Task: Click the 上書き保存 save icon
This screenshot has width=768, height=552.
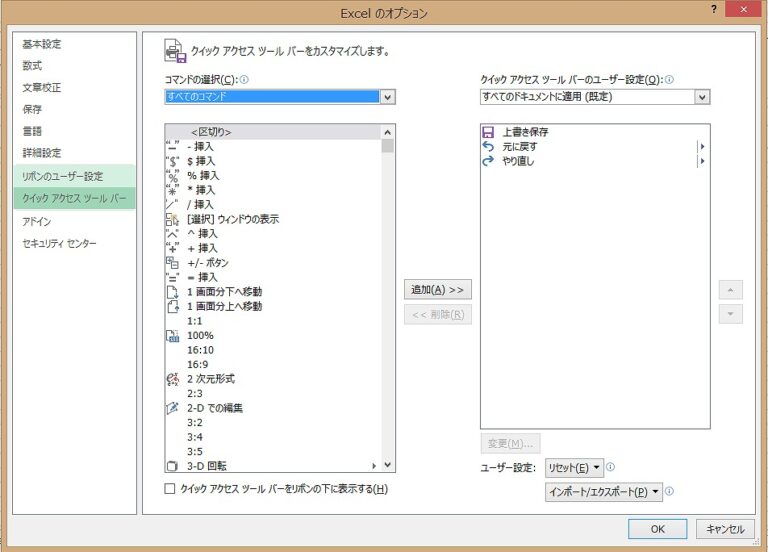Action: 488,132
